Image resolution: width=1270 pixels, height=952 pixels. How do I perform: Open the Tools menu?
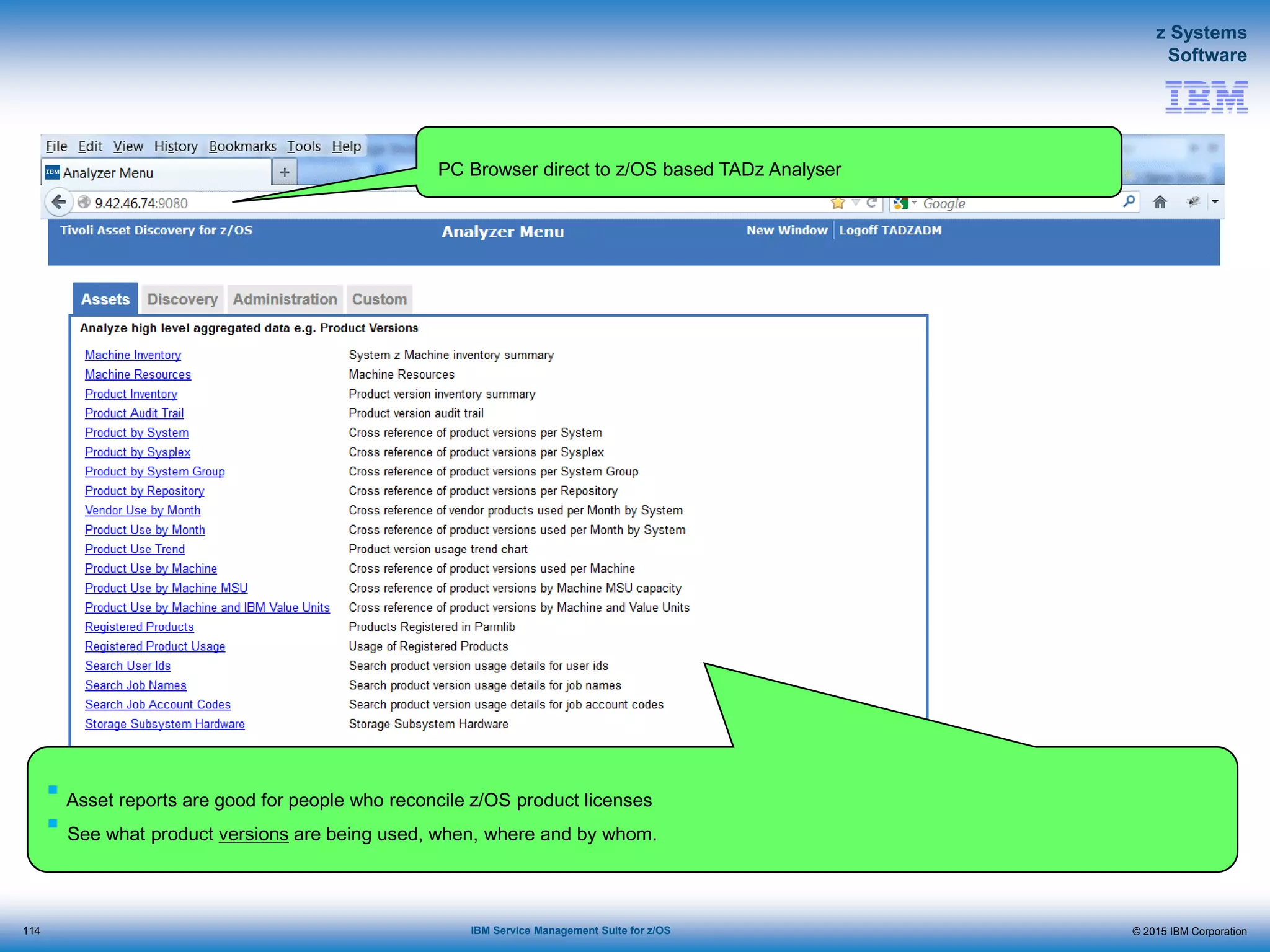pyautogui.click(x=304, y=146)
